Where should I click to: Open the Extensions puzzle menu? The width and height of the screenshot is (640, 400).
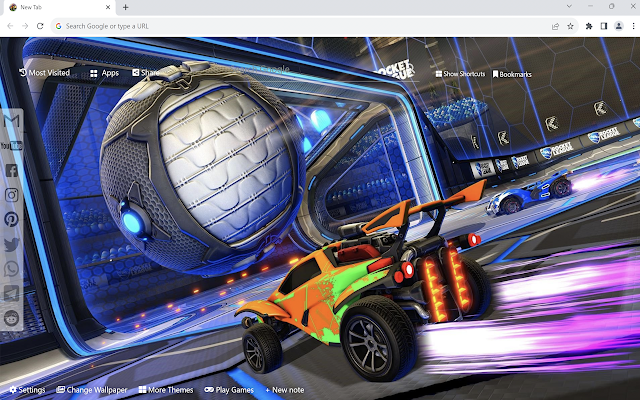click(x=589, y=26)
